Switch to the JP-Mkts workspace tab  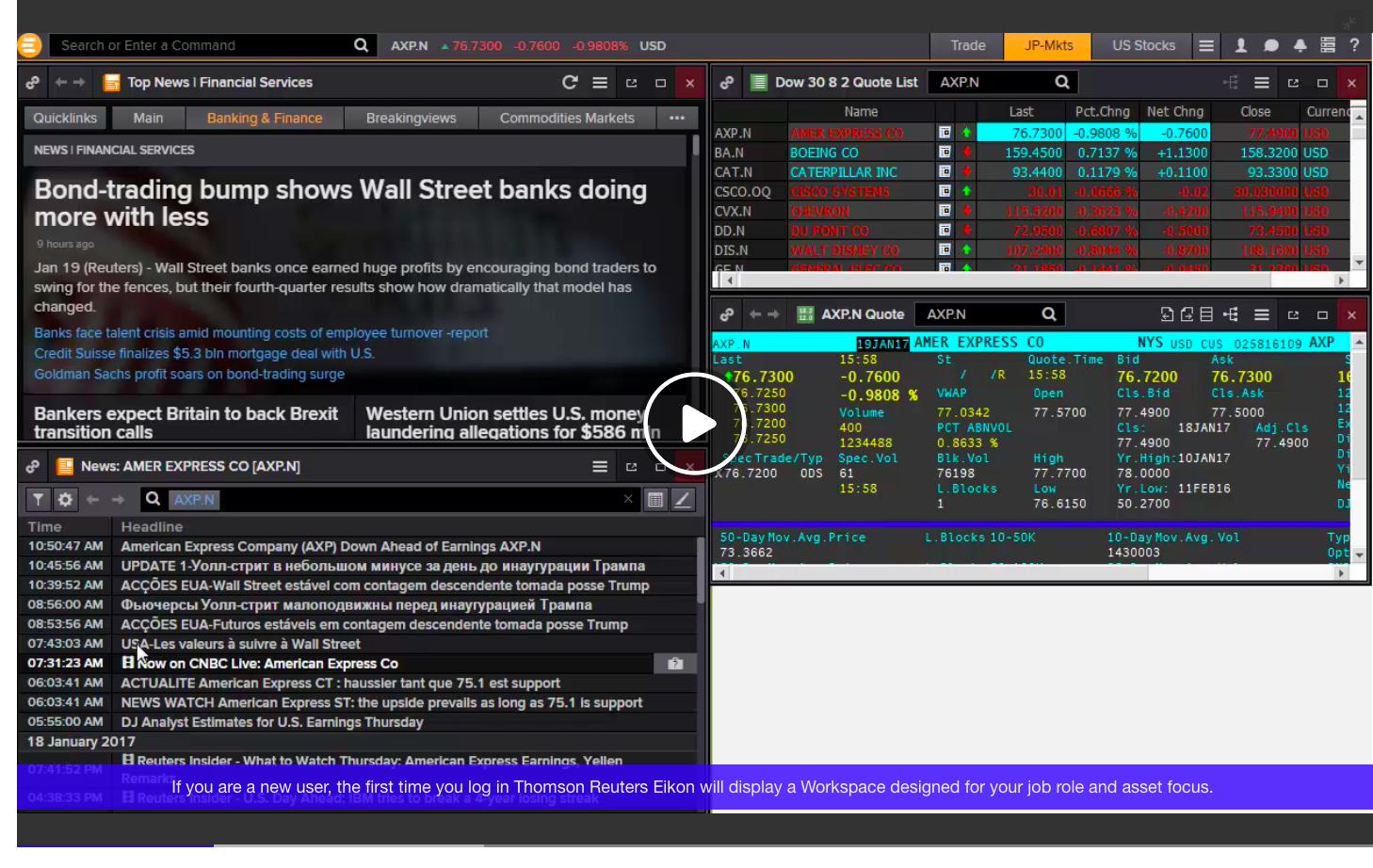coord(1049,45)
